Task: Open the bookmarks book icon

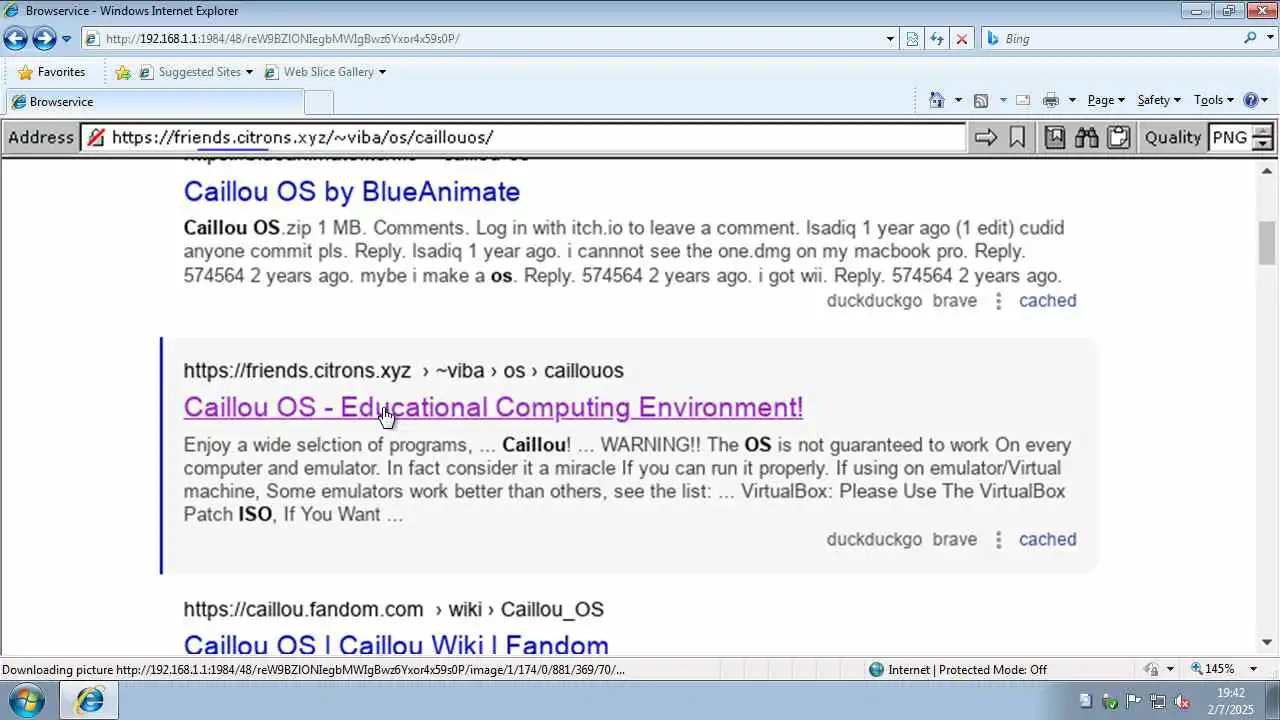Action: coord(1055,138)
